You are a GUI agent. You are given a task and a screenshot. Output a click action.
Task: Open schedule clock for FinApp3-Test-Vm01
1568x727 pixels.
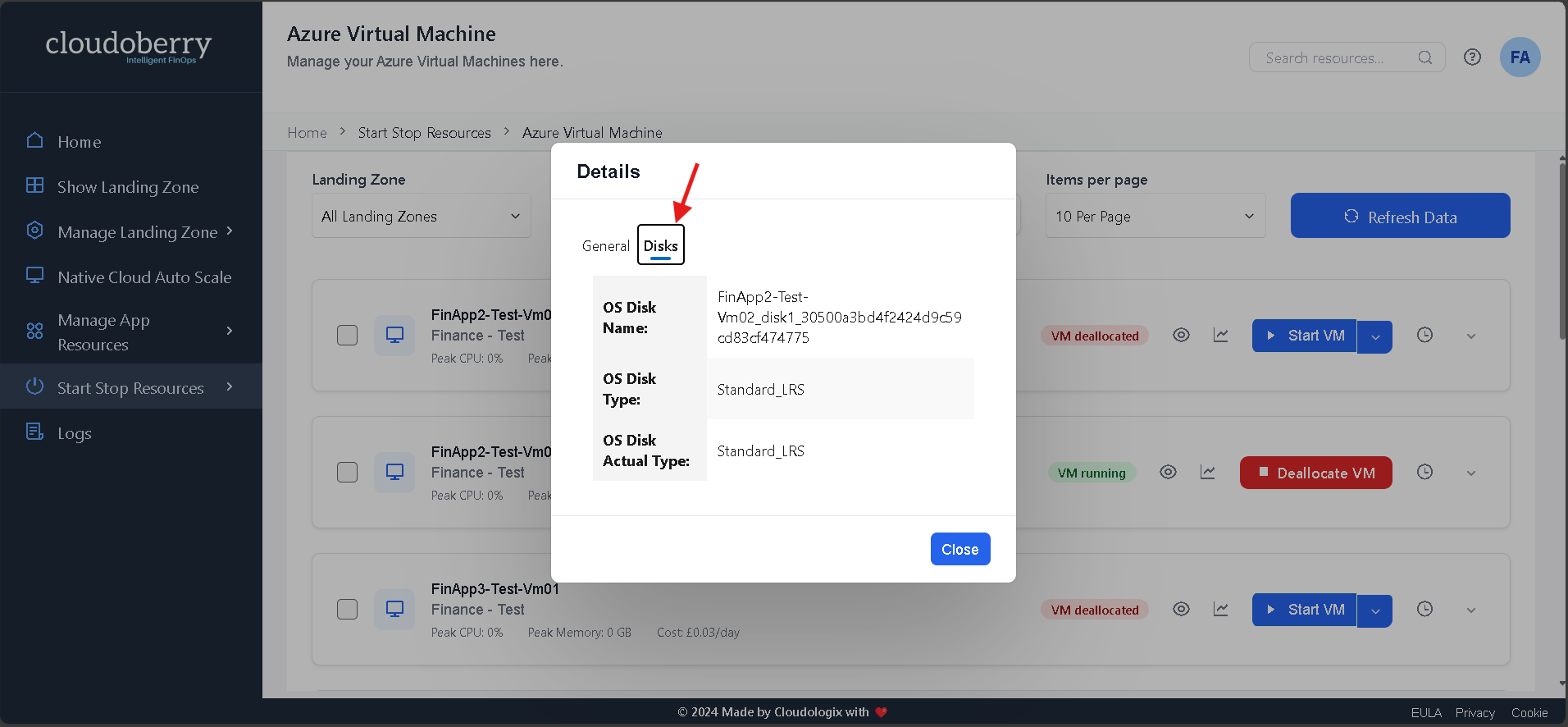click(x=1424, y=610)
